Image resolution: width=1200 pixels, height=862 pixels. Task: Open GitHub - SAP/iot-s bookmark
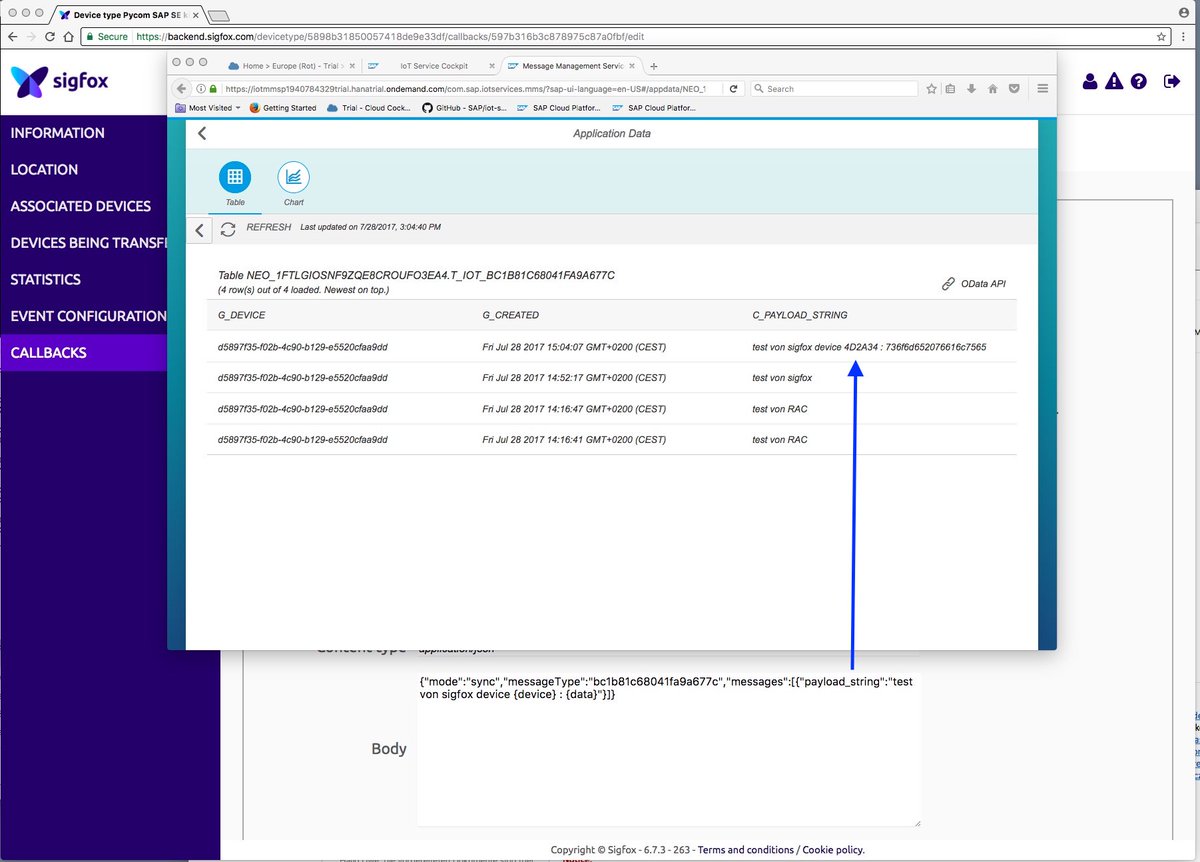click(x=464, y=108)
